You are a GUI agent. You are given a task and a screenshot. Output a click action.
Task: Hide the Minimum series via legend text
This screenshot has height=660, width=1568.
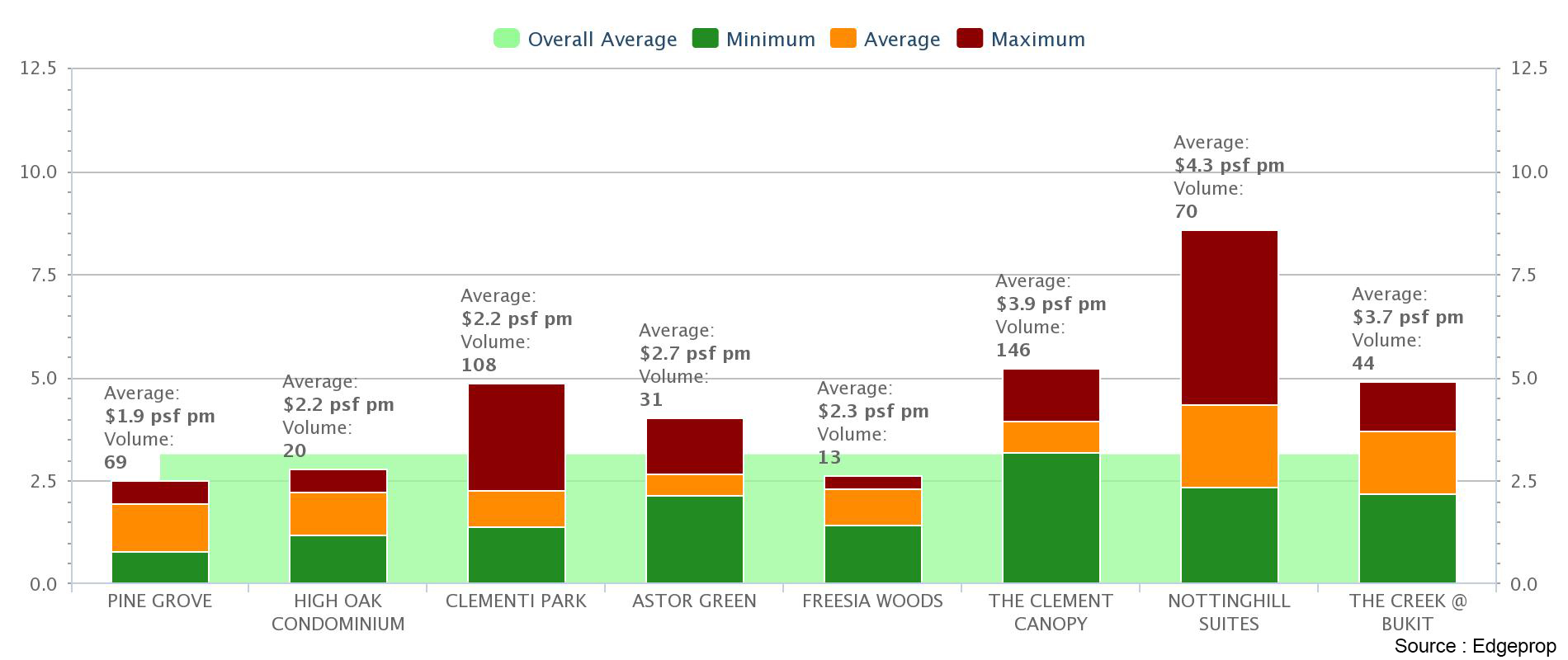pos(770,40)
